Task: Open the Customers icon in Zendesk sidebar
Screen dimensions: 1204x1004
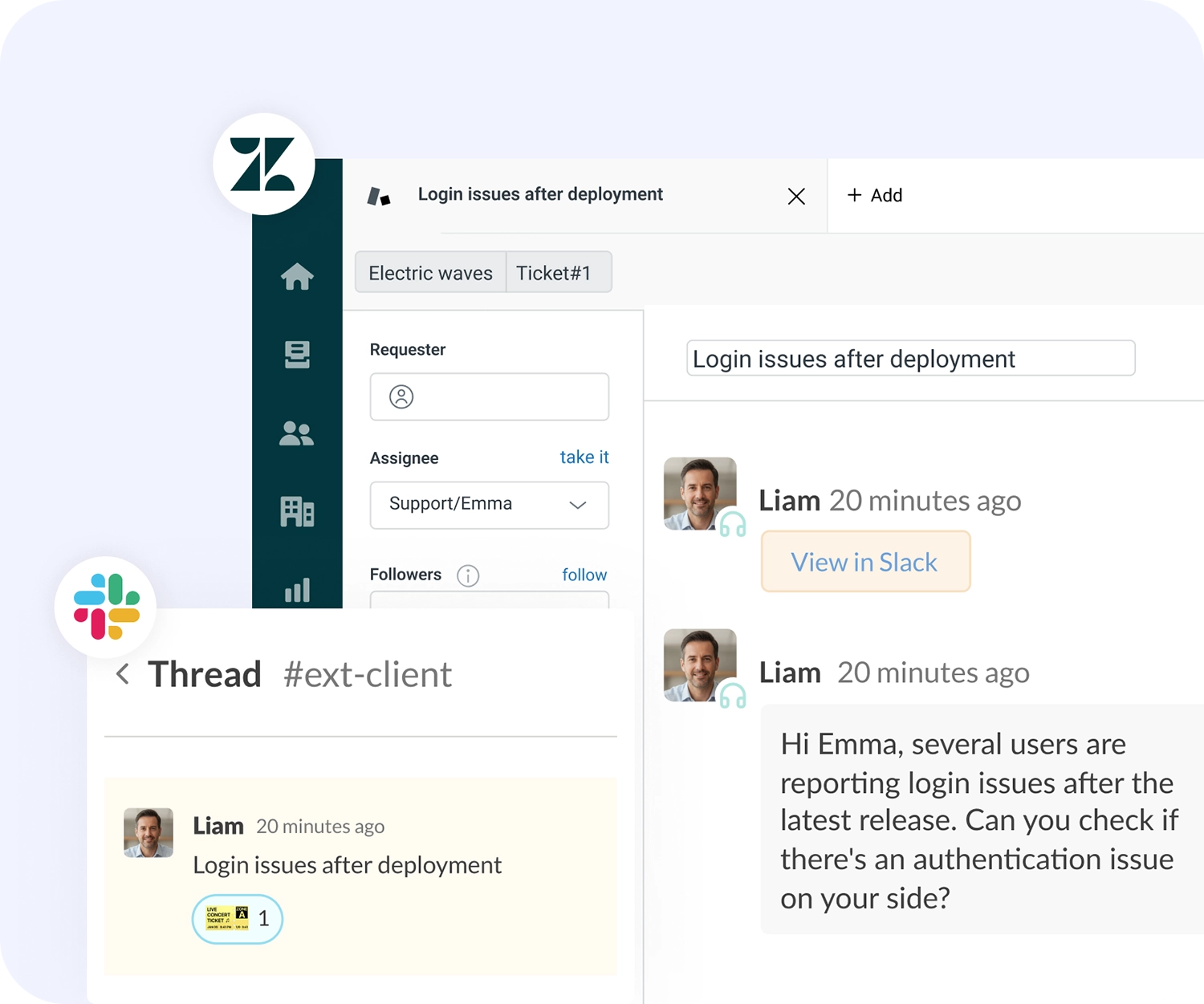Action: tap(298, 433)
